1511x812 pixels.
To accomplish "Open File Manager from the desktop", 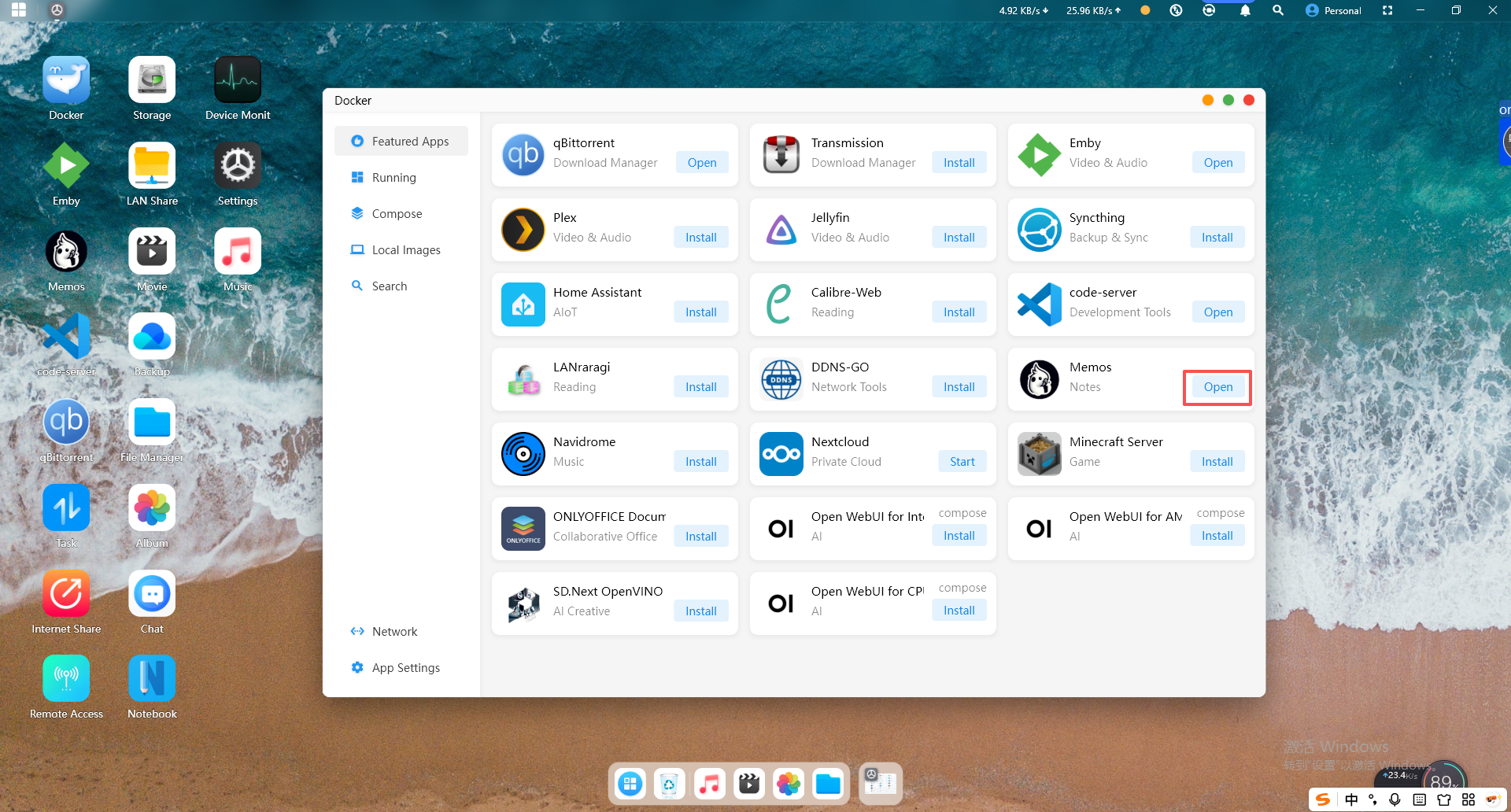I will coord(152,423).
